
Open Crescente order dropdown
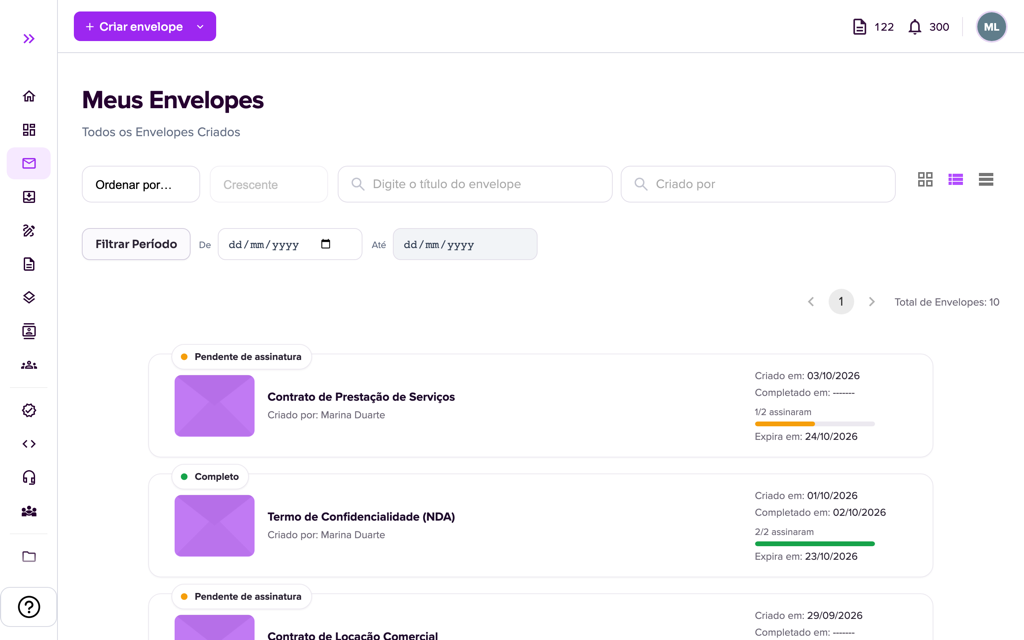click(268, 184)
